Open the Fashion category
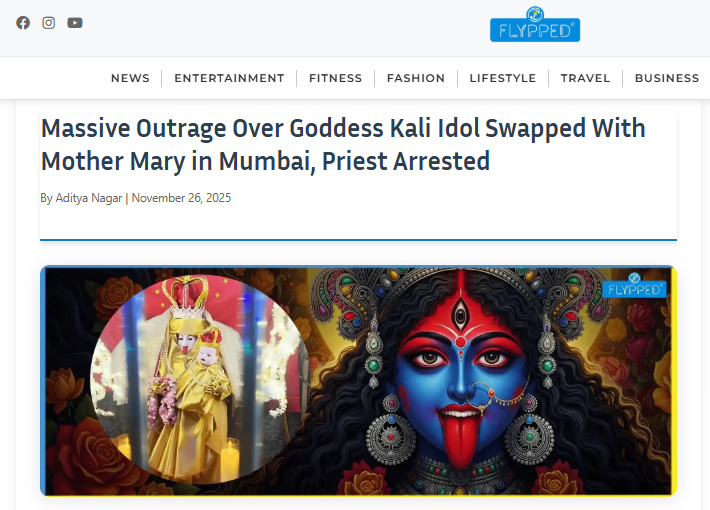 (x=416, y=78)
